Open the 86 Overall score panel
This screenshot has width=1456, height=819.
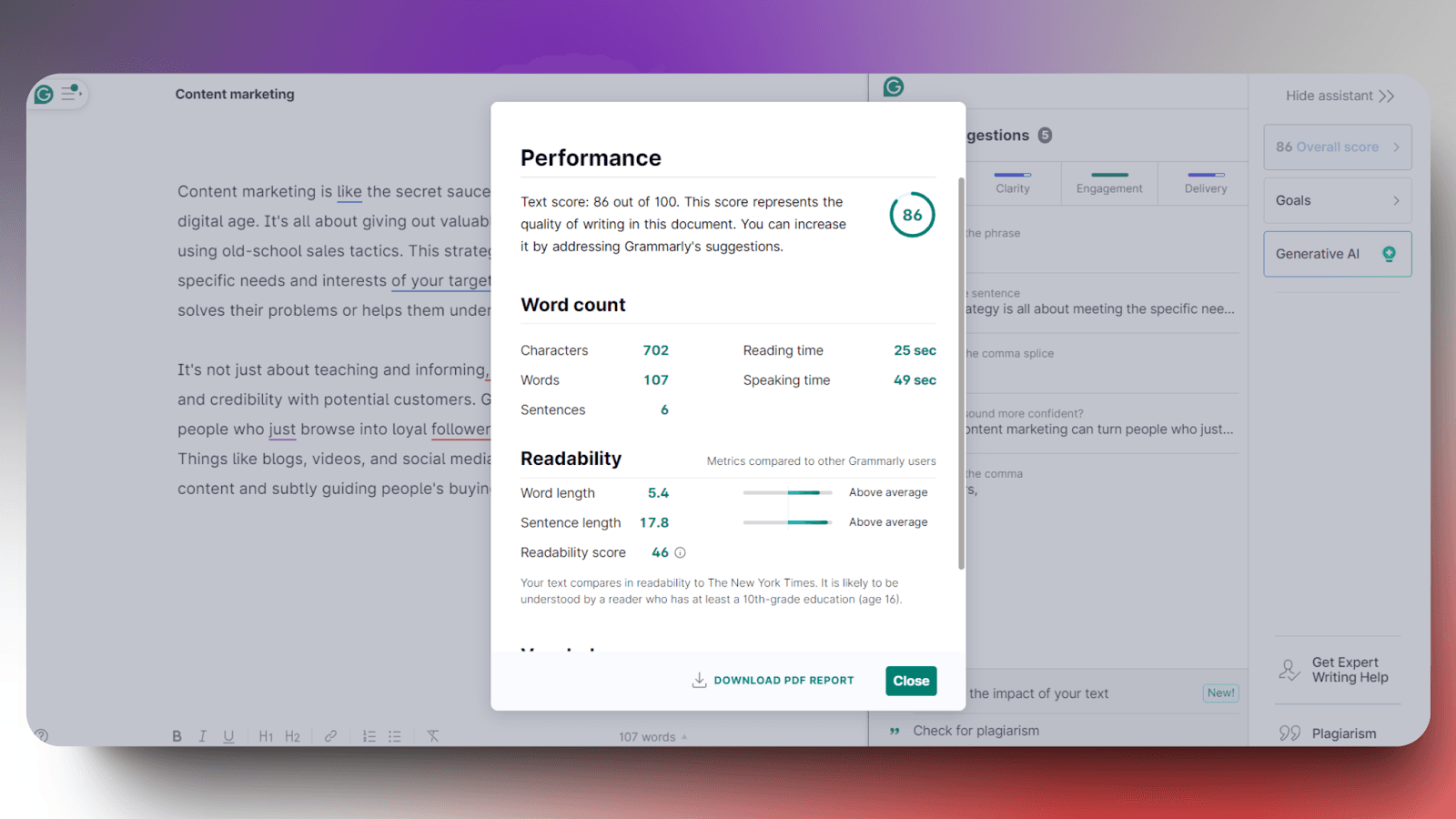(x=1337, y=147)
